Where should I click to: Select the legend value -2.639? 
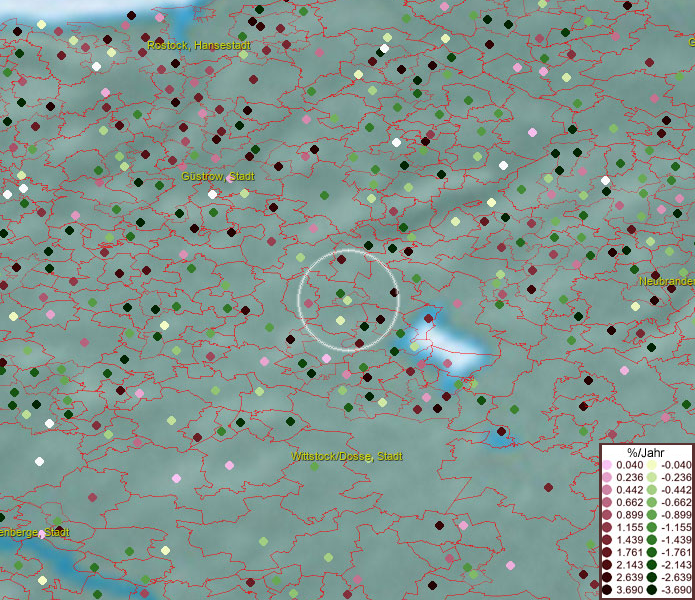pos(676,577)
